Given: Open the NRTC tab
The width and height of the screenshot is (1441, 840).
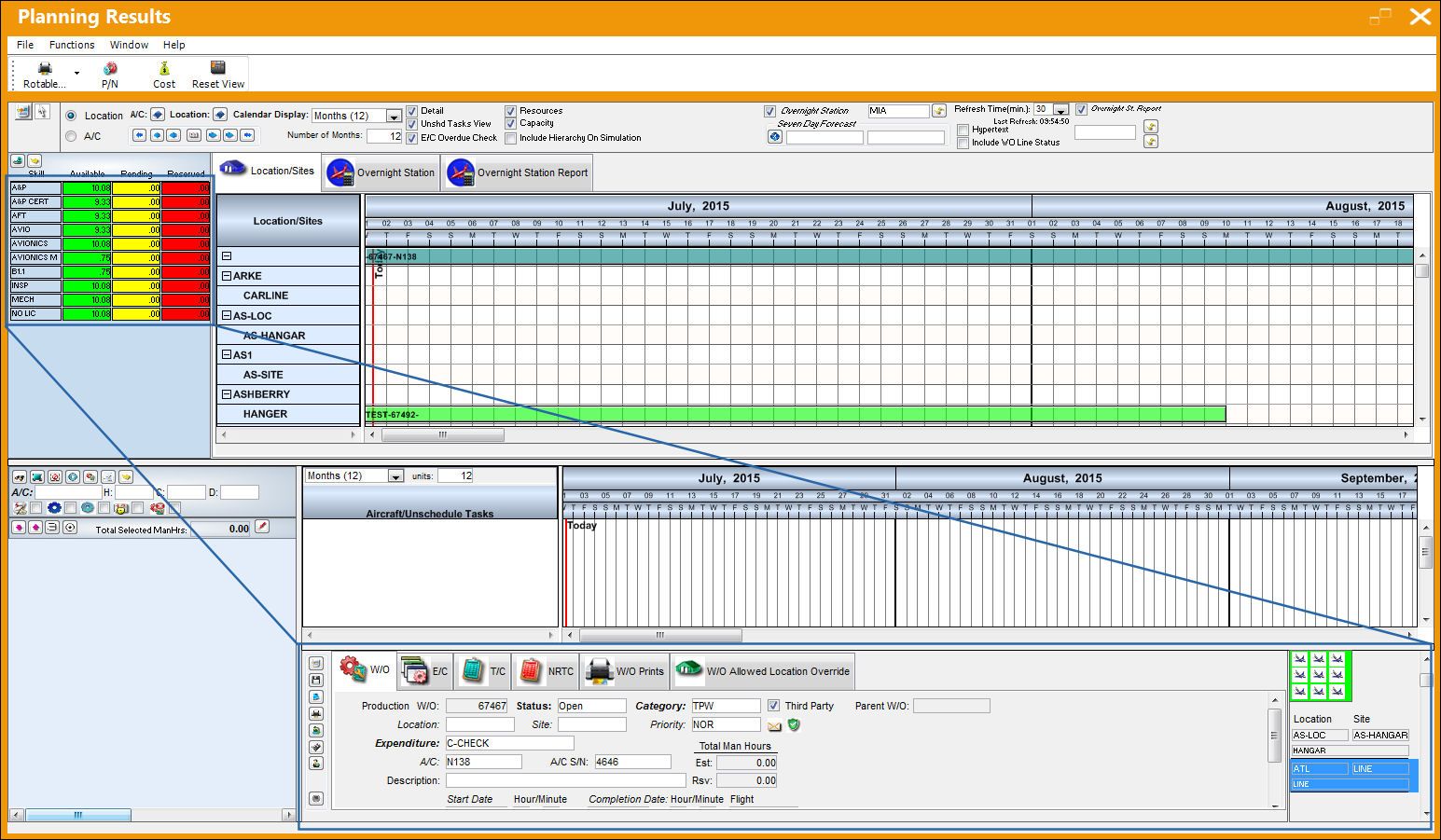Looking at the screenshot, I should 546,670.
